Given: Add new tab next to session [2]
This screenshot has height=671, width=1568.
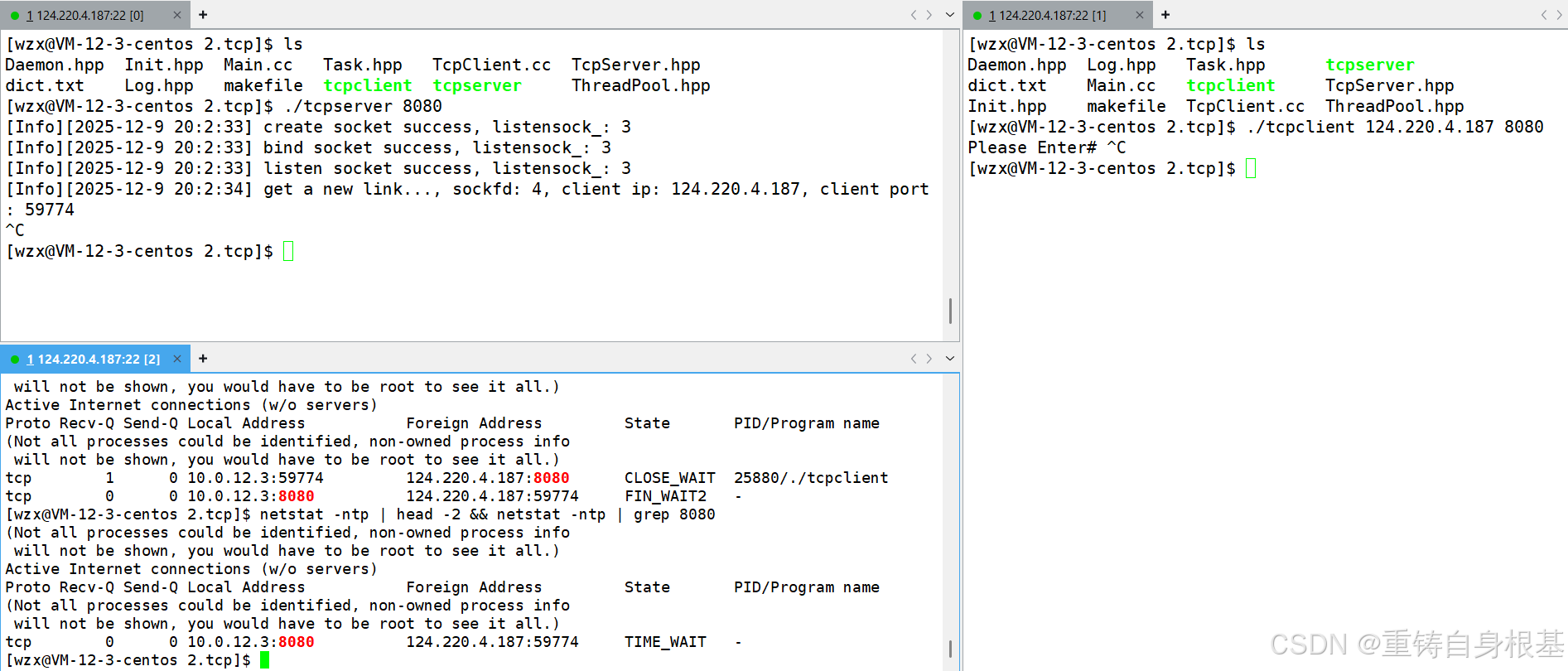Looking at the screenshot, I should tap(203, 359).
